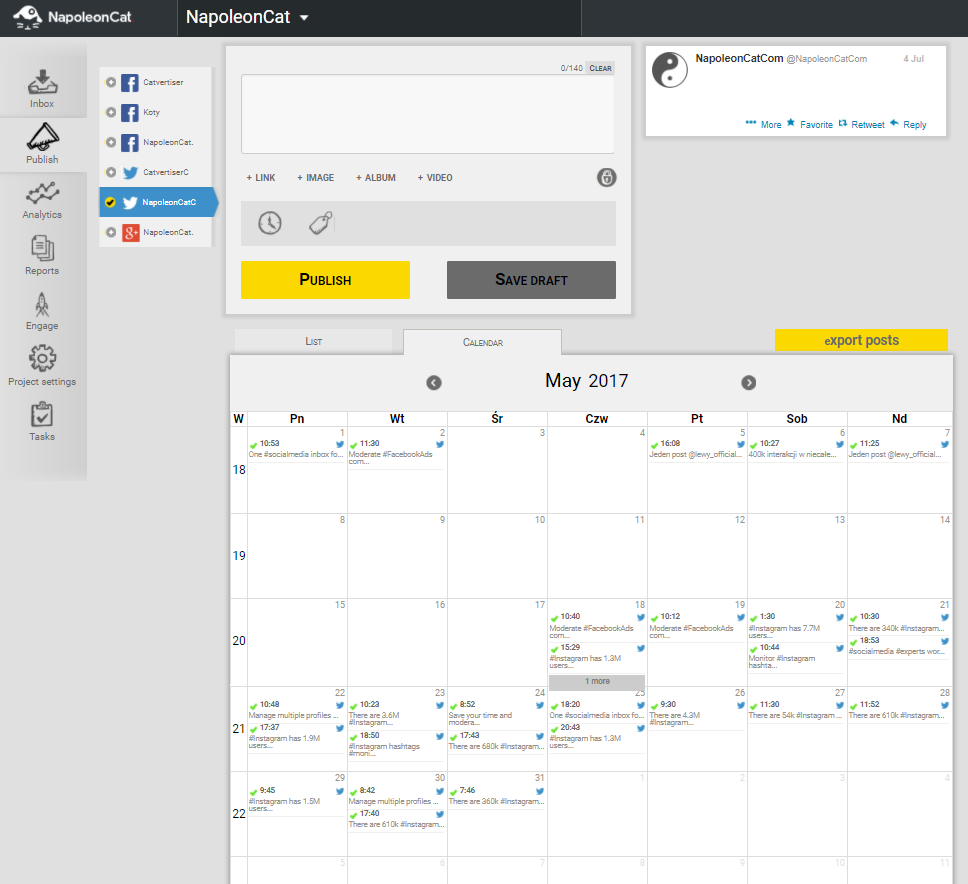Uncheck the selected NapoleonCatC Twitter profile

(x=111, y=202)
